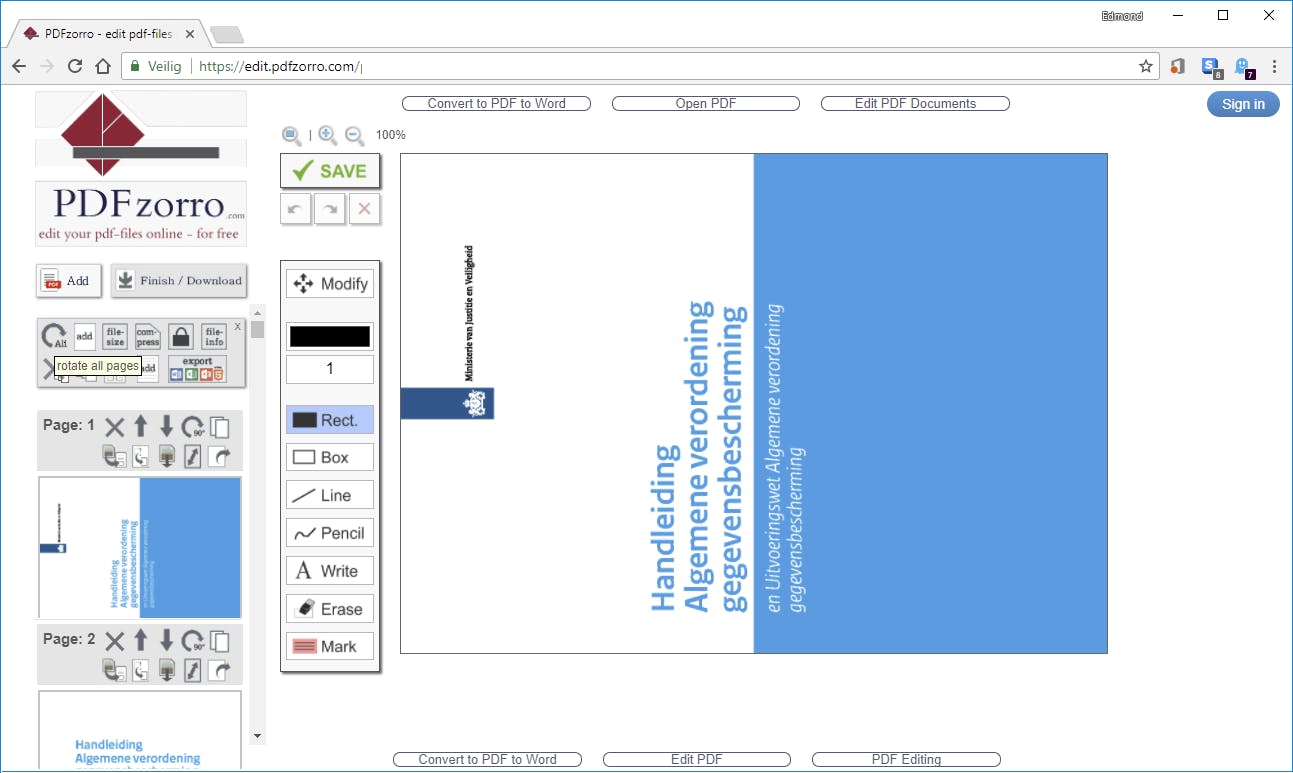This screenshot has height=773, width=1293.
Task: Click the PDFzorro logo
Action: (141, 169)
